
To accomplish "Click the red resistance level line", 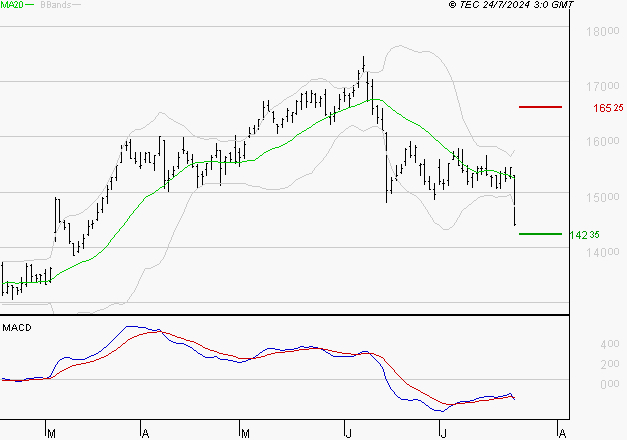I will point(540,107).
